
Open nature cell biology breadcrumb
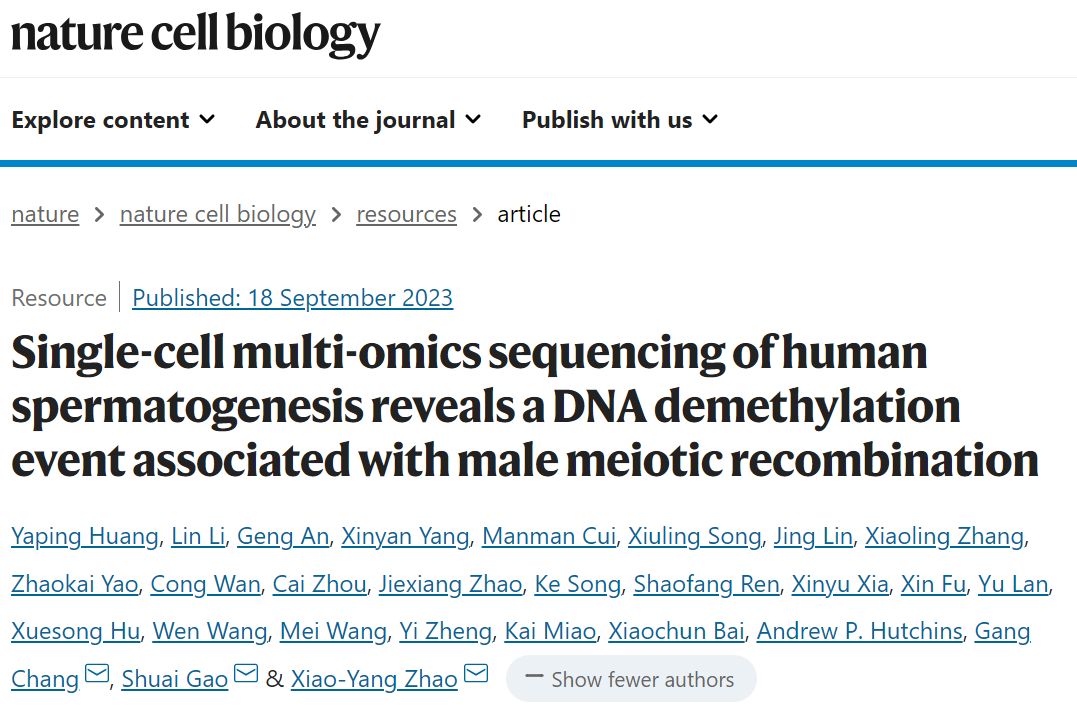point(217,214)
